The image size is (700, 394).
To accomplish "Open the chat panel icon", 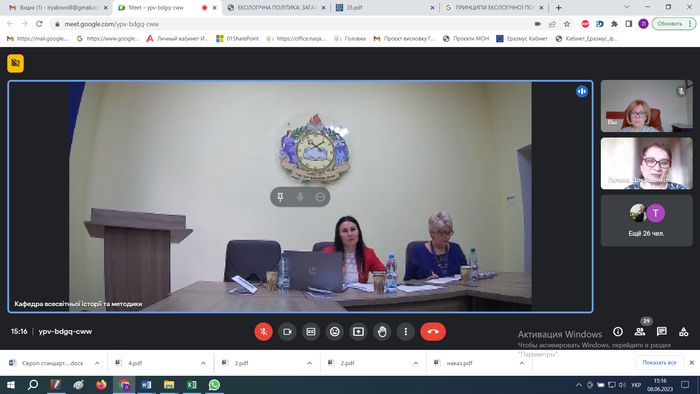I will tap(662, 332).
